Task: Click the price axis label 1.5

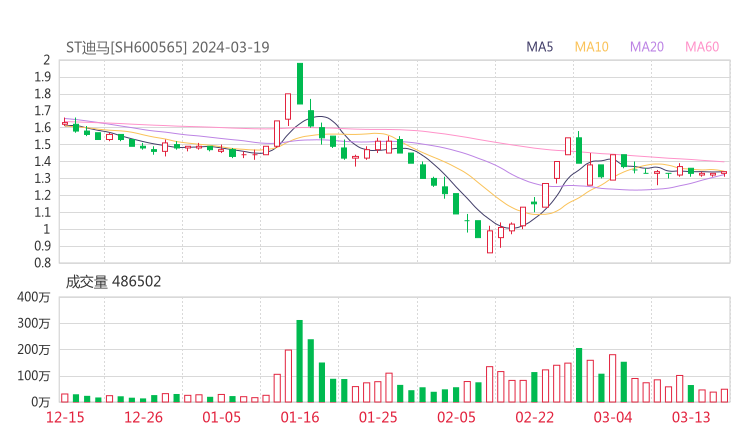Action: pyautogui.click(x=42, y=144)
